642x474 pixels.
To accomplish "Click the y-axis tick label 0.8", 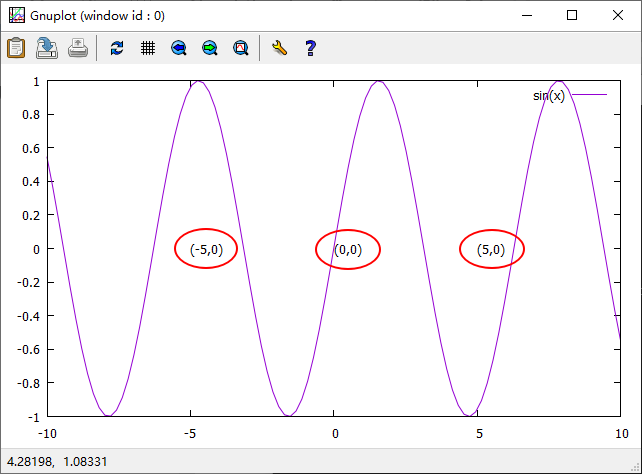I will point(31,115).
